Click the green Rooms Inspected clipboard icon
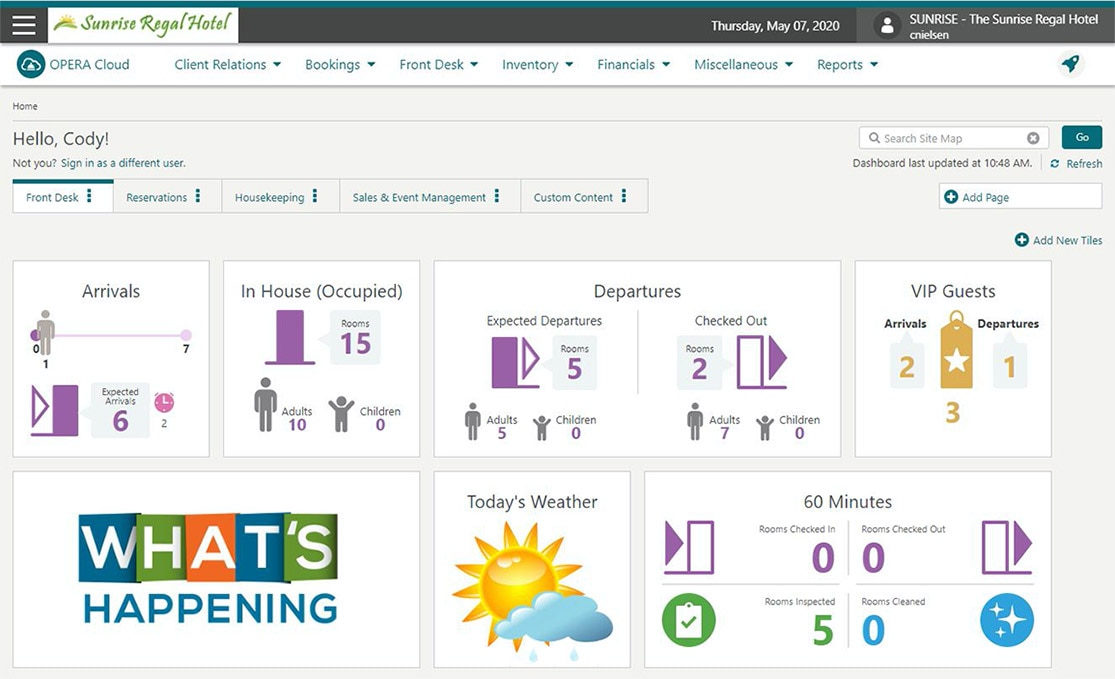The image size is (1115, 679). [x=688, y=620]
